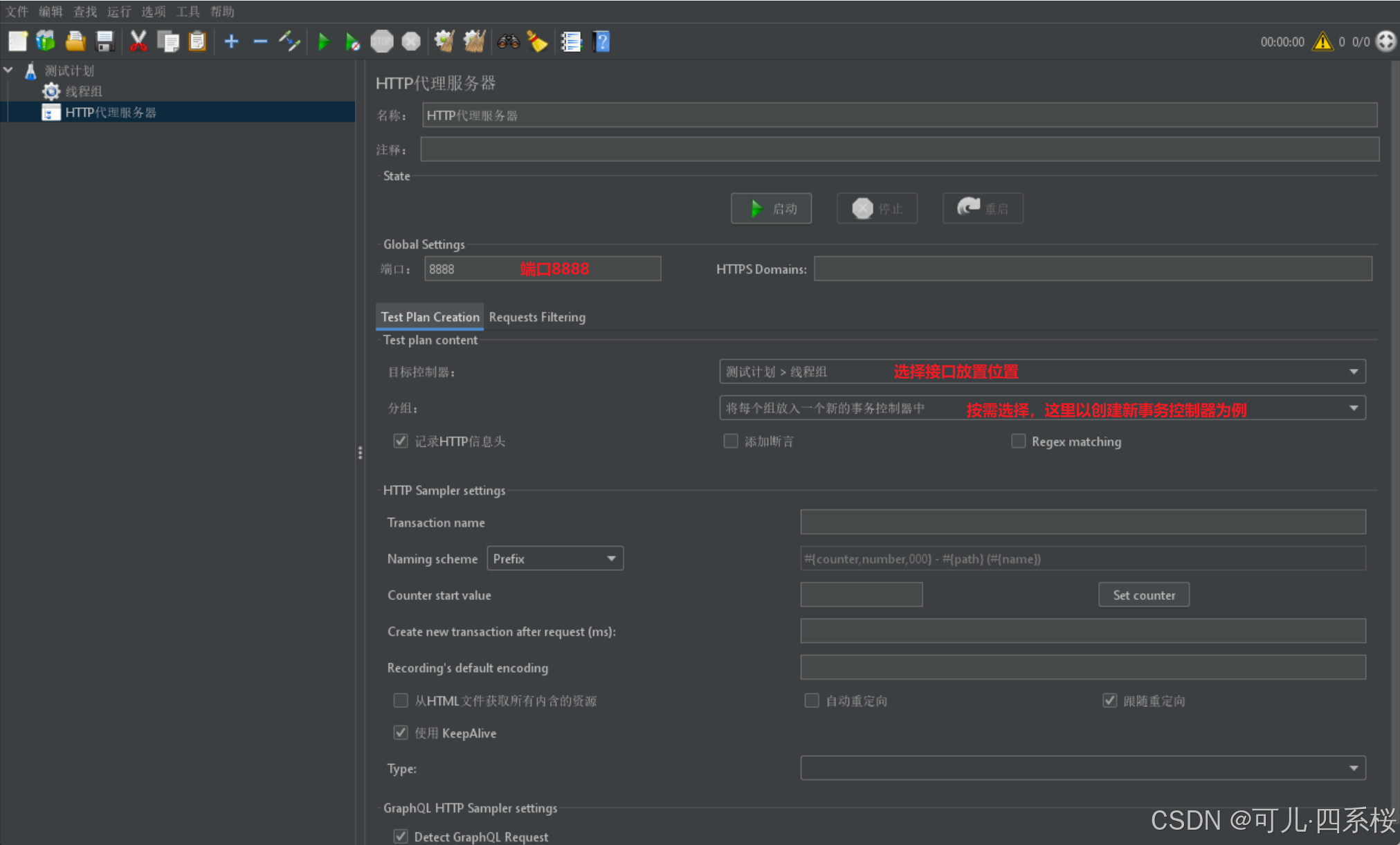1400x845 pixels.
Task: Click the Set counter button
Action: click(1143, 595)
